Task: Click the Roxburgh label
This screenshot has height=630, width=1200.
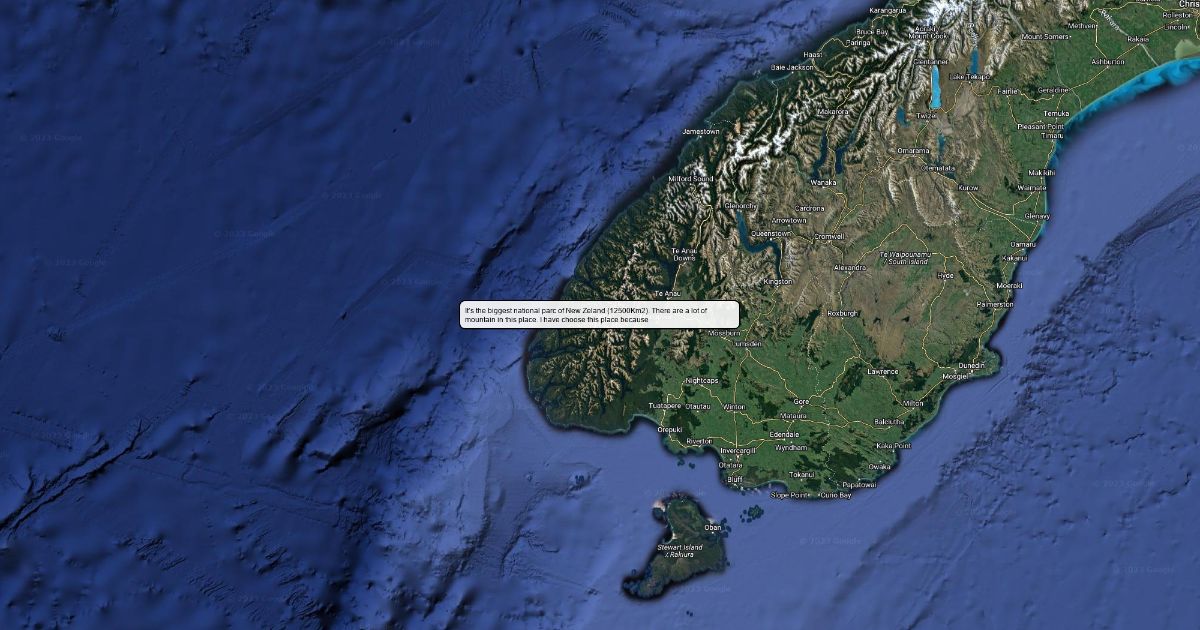Action: point(843,313)
